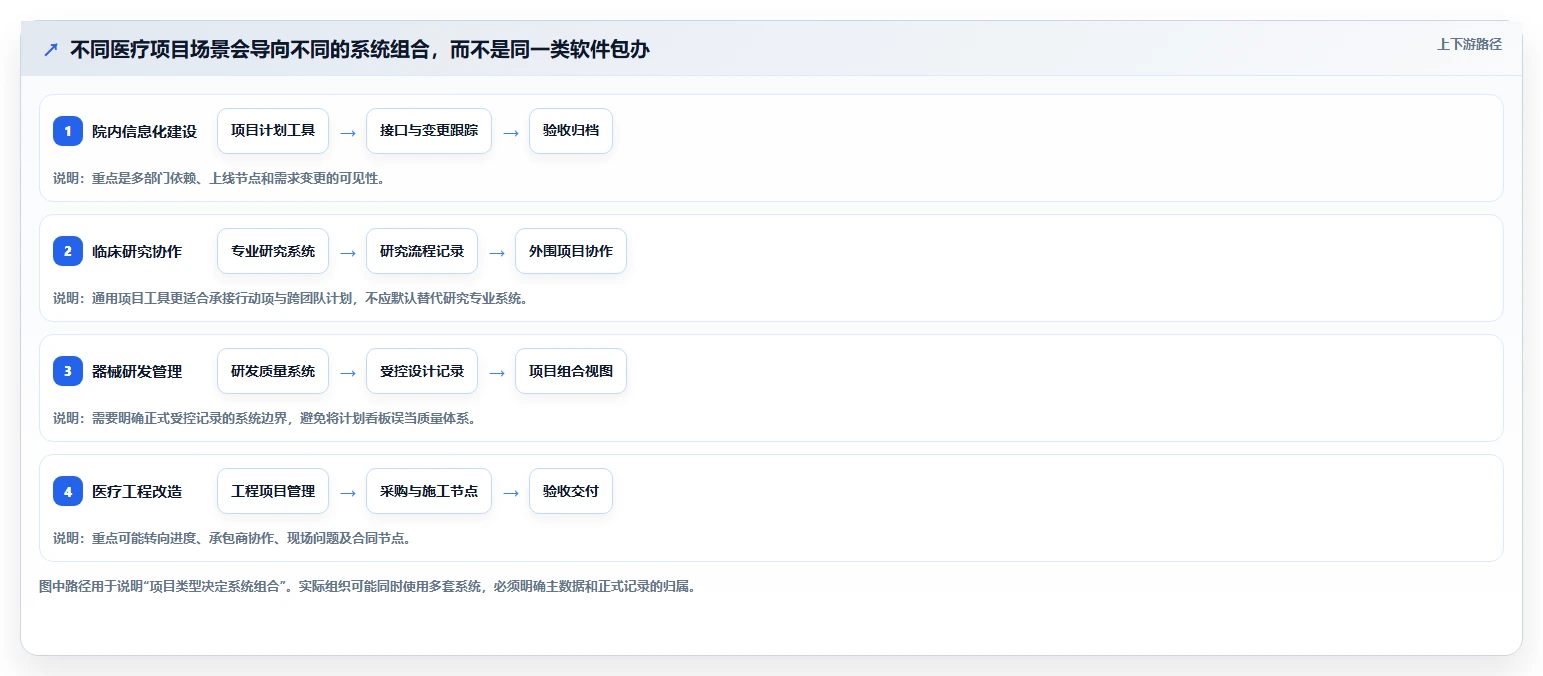1543x676 pixels.
Task: Select the 项目组合视图 step box
Action: pos(571,371)
